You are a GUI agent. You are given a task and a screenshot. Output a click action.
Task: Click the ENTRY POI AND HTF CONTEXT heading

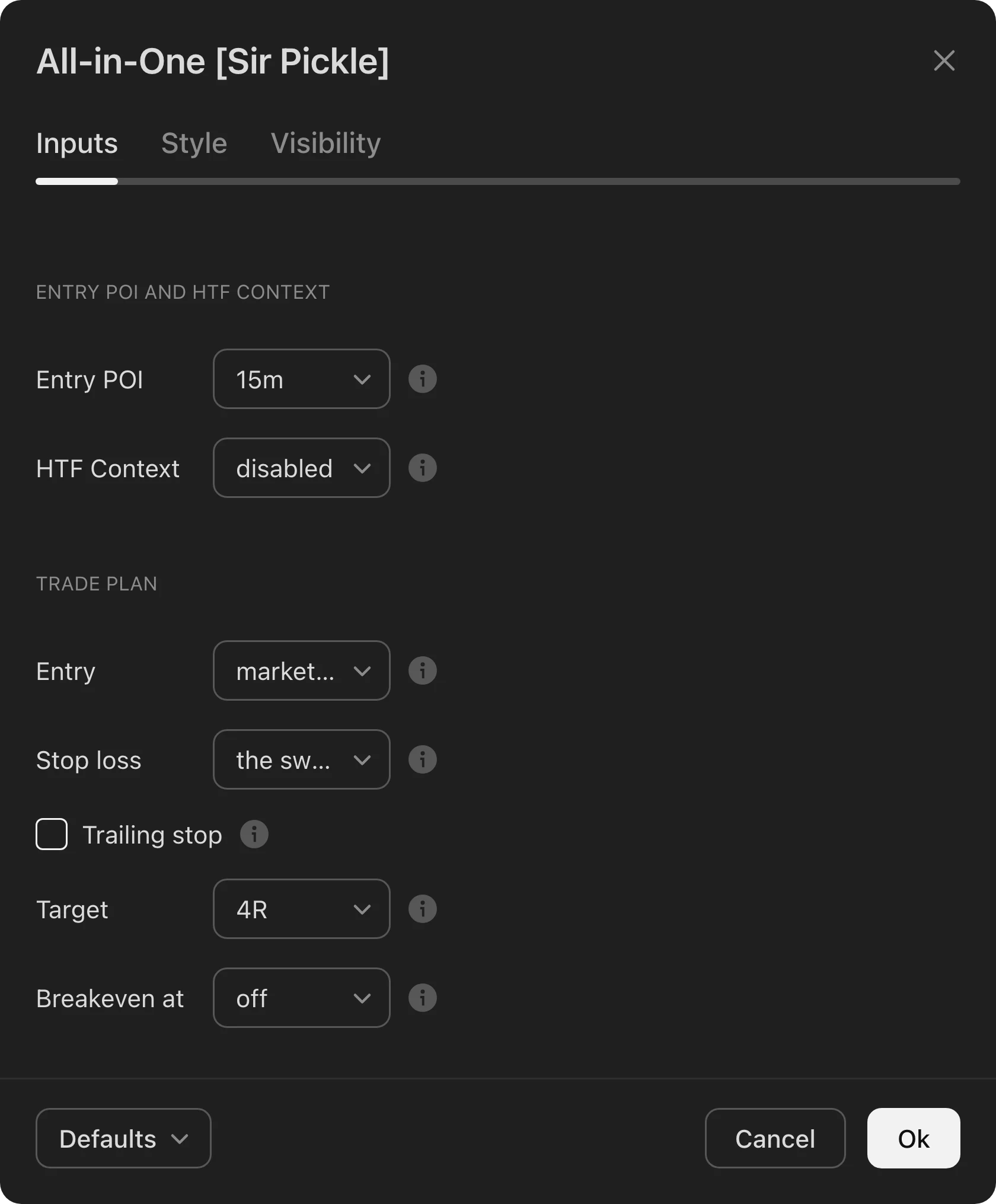[183, 292]
